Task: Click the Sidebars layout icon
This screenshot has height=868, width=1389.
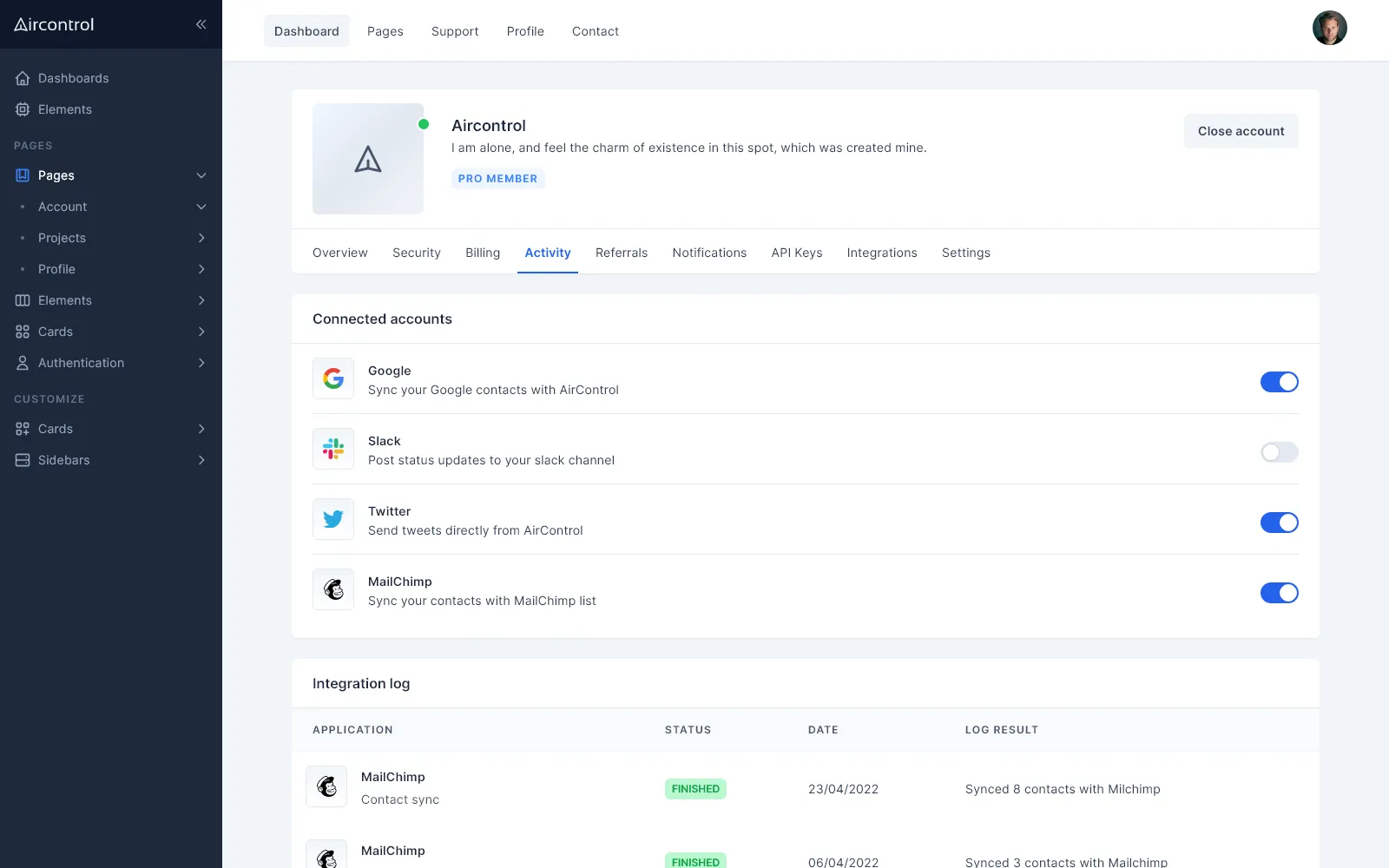Action: point(23,460)
